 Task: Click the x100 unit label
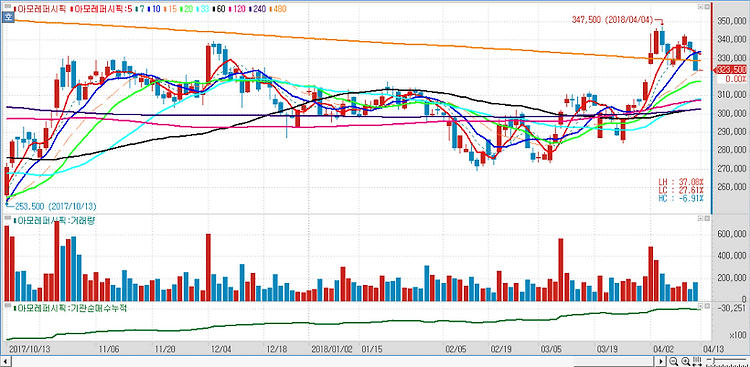(x=737, y=334)
